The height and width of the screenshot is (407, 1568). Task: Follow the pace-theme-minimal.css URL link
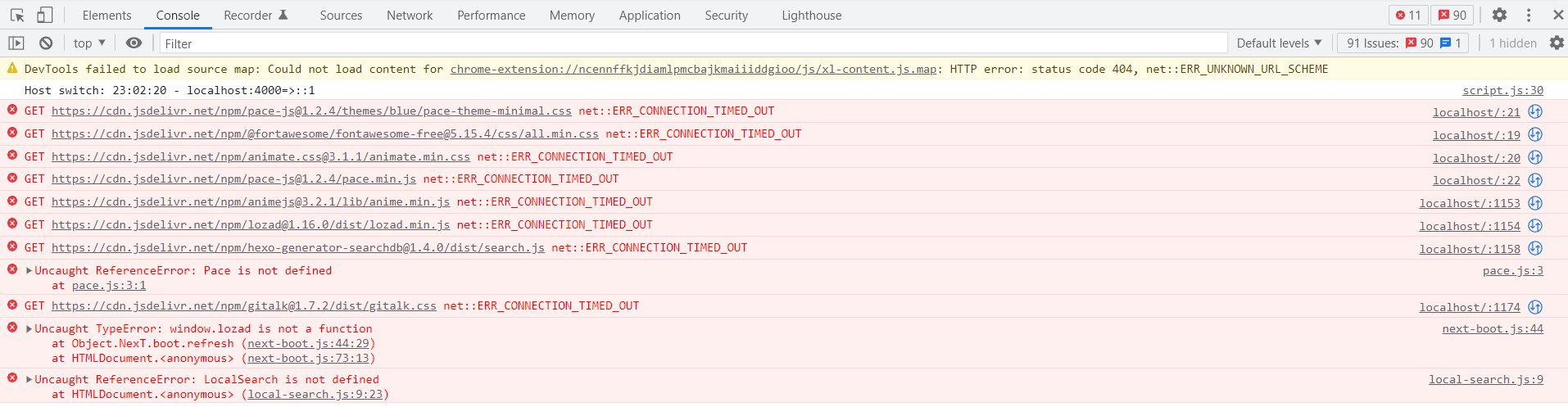pos(311,111)
